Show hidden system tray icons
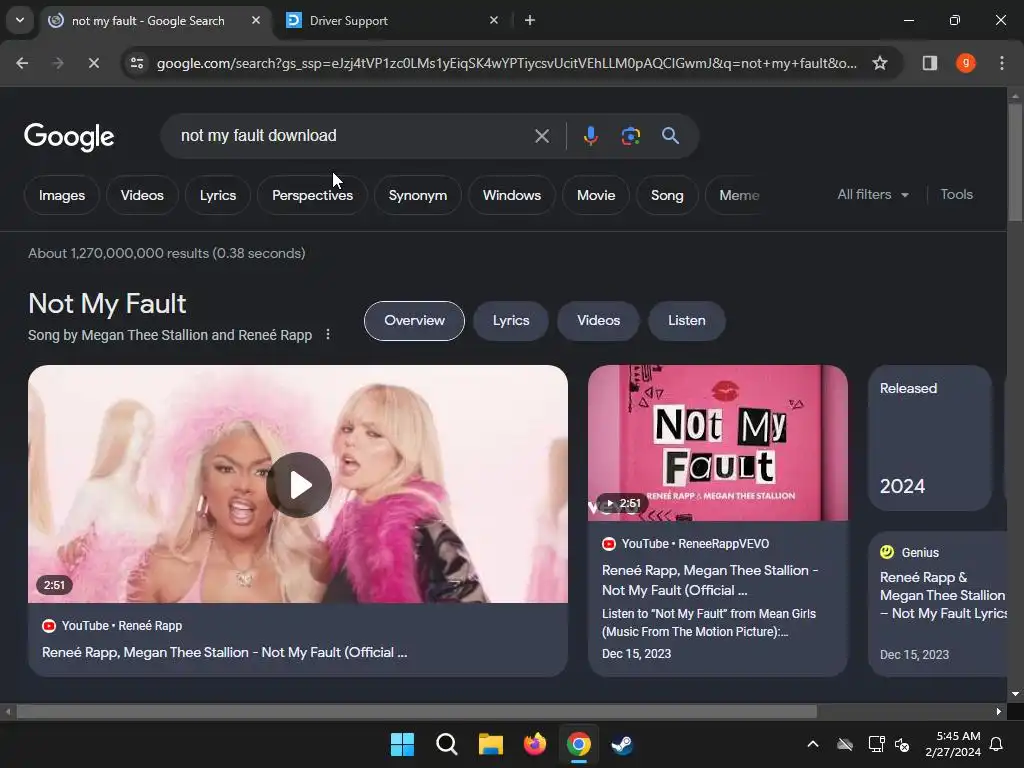The image size is (1024, 768). [813, 744]
